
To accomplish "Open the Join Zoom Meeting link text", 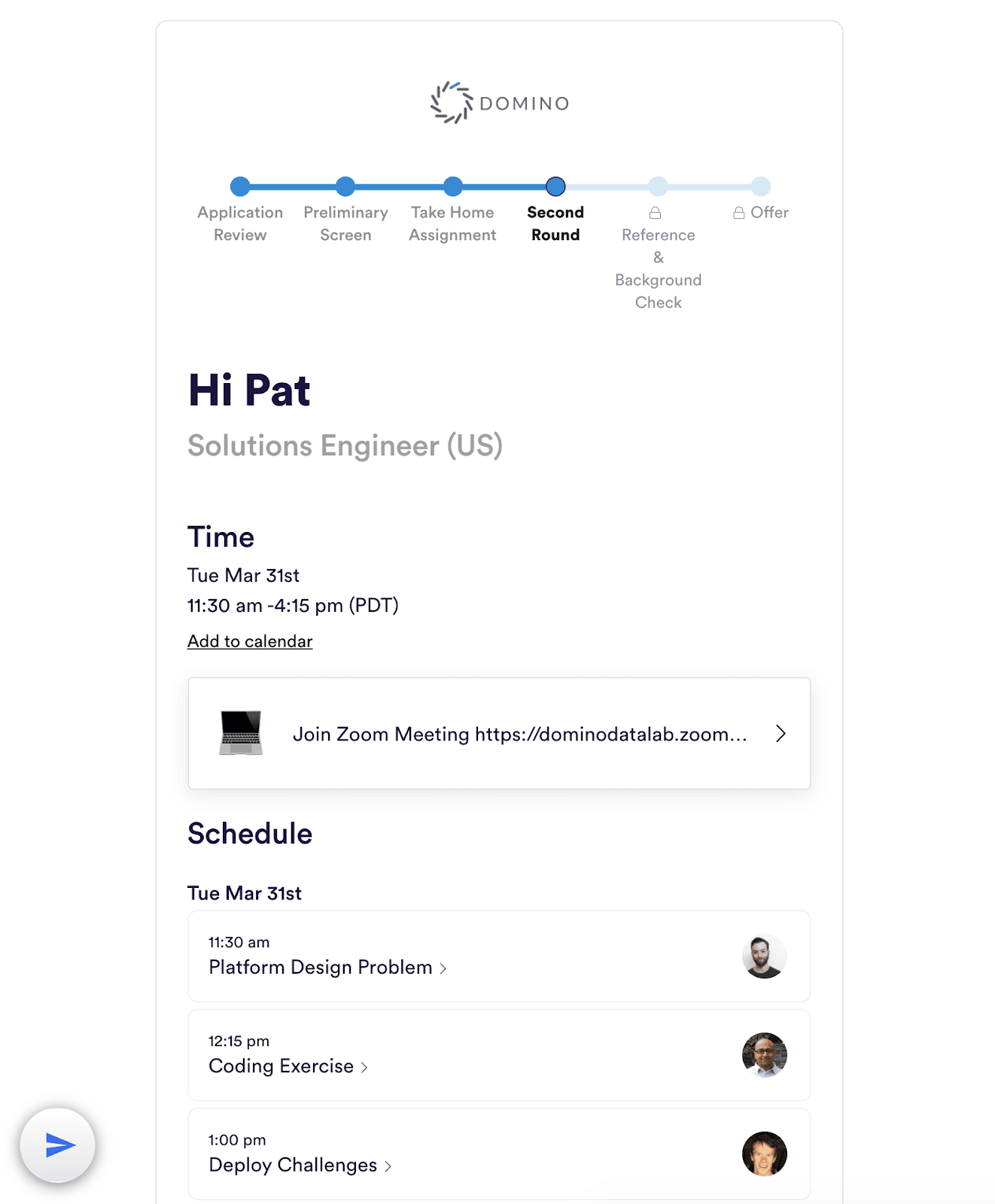I will click(520, 734).
